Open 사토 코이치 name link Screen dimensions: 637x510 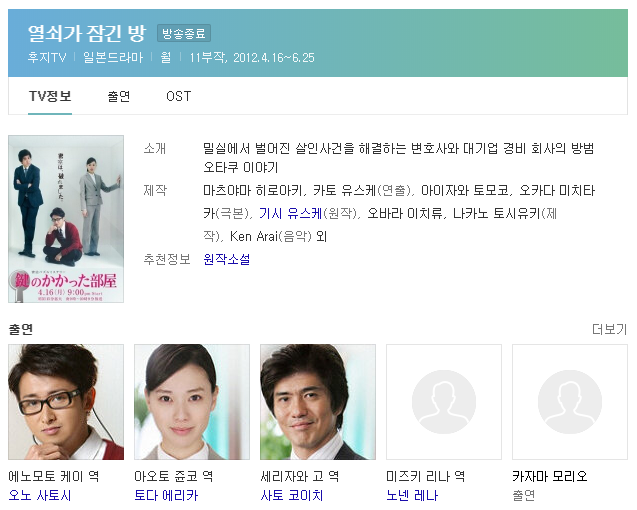pos(292,495)
